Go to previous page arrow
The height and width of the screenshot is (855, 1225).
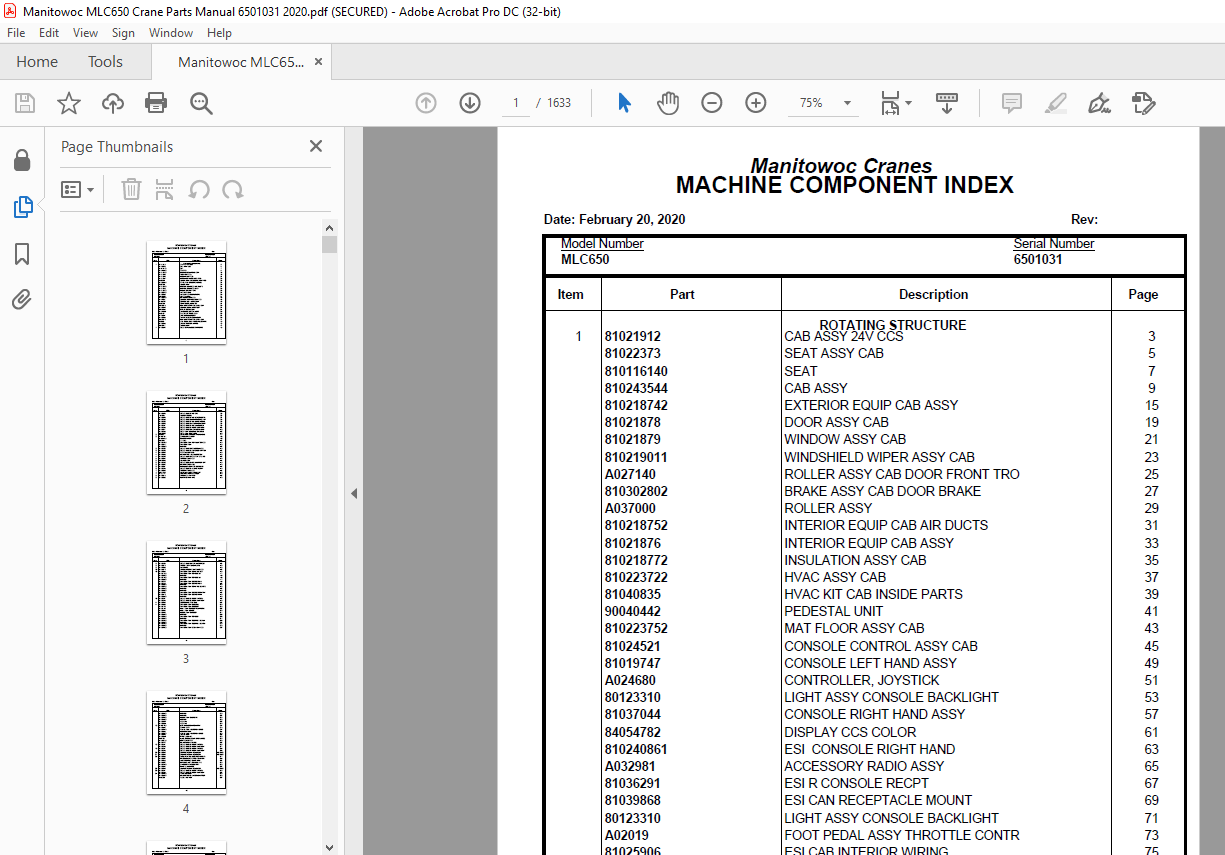pos(426,103)
